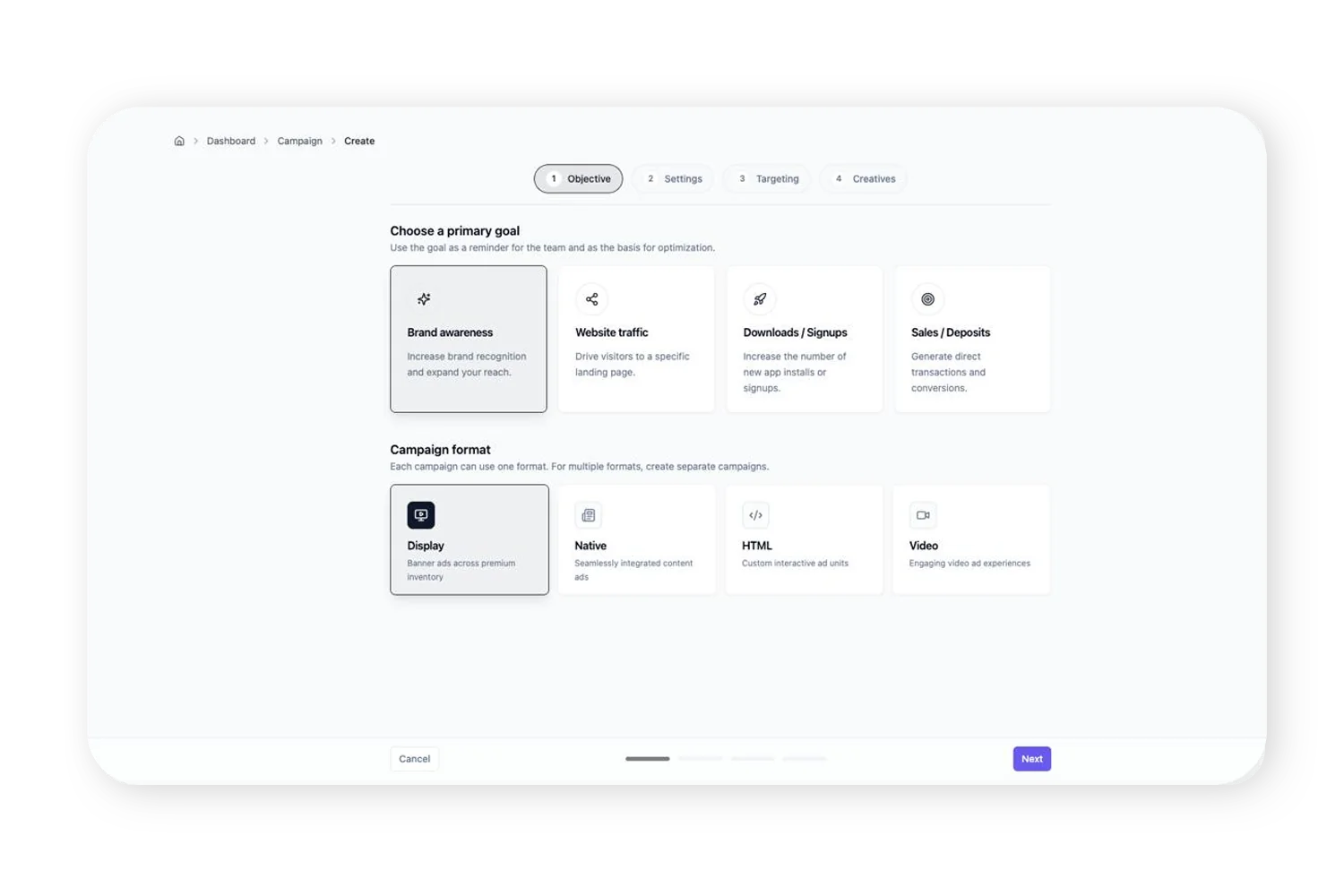Click the Video camera icon

pos(923,514)
